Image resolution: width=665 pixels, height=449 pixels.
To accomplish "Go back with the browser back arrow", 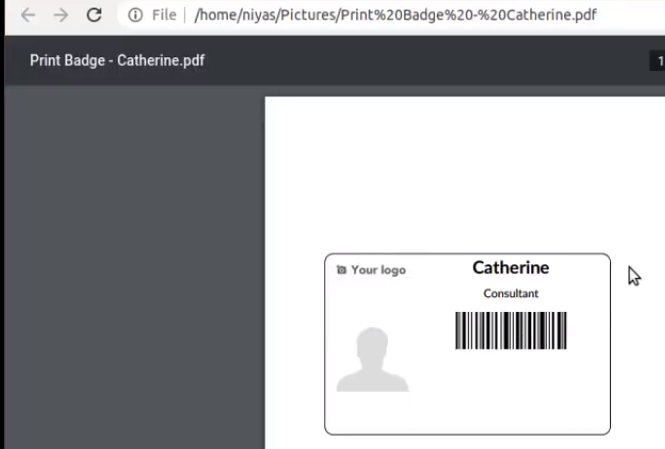I will tap(28, 15).
